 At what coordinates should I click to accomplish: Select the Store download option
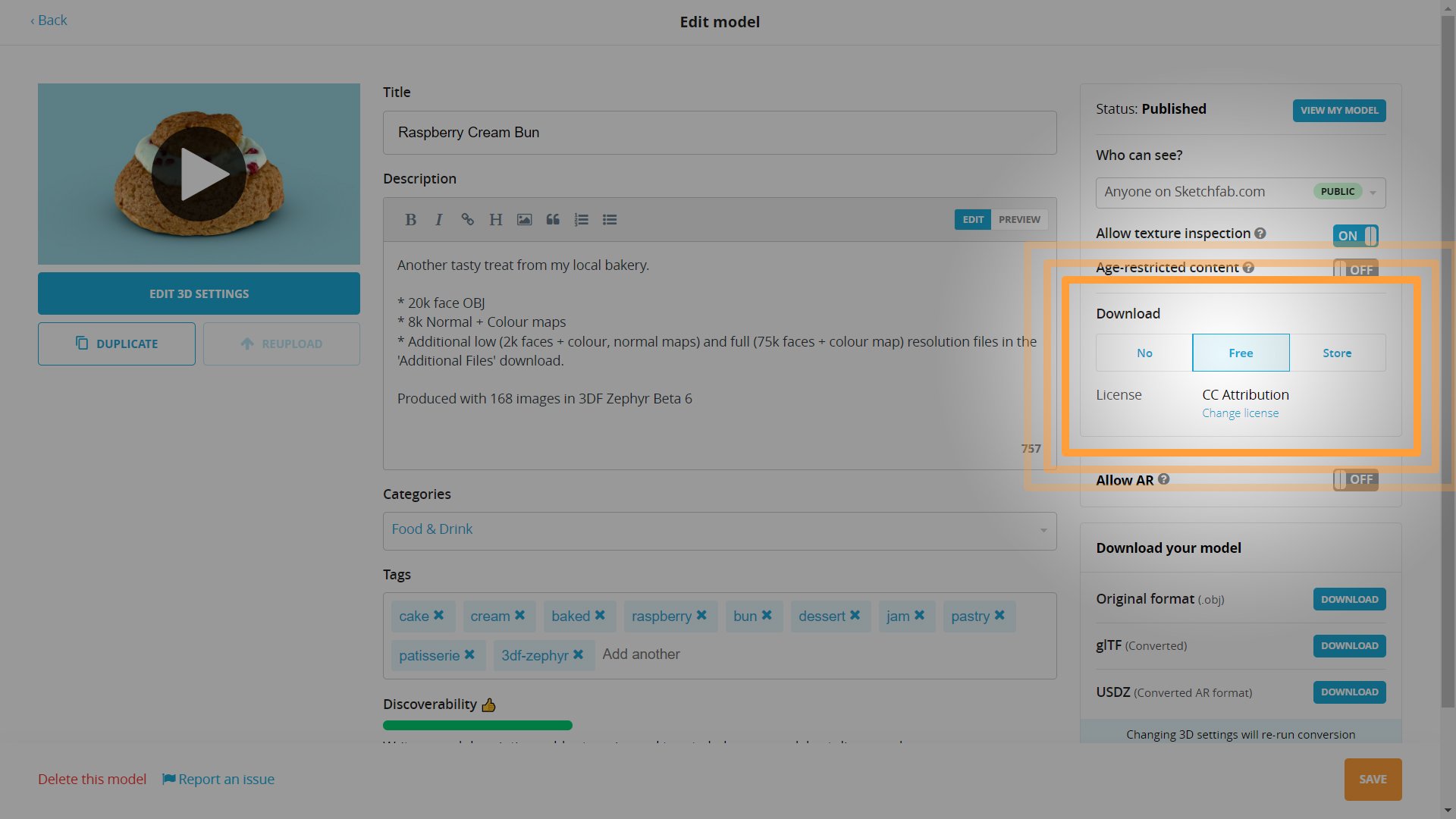click(x=1337, y=353)
